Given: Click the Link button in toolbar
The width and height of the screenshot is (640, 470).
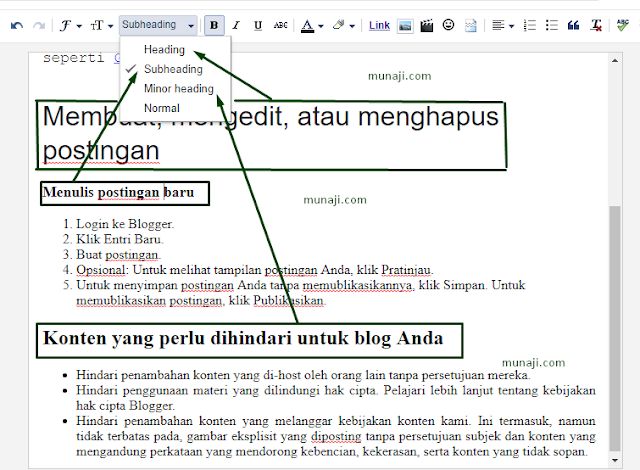Looking at the screenshot, I should (x=379, y=26).
